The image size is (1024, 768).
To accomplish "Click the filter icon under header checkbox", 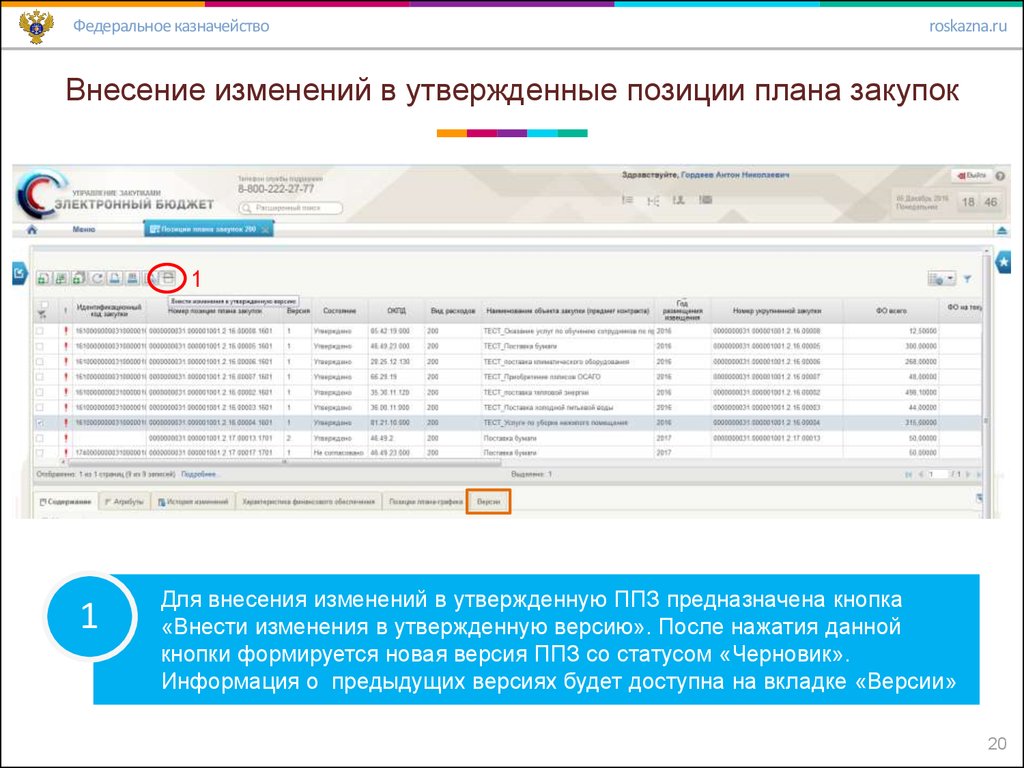I will point(42,315).
